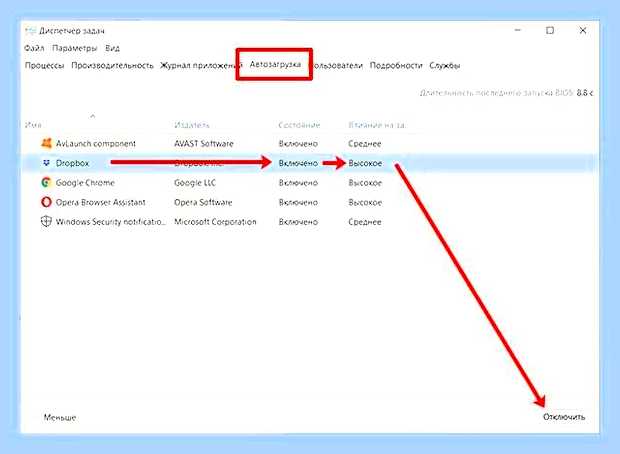
Task: Open the Файл menu
Action: pyautogui.click(x=34, y=48)
